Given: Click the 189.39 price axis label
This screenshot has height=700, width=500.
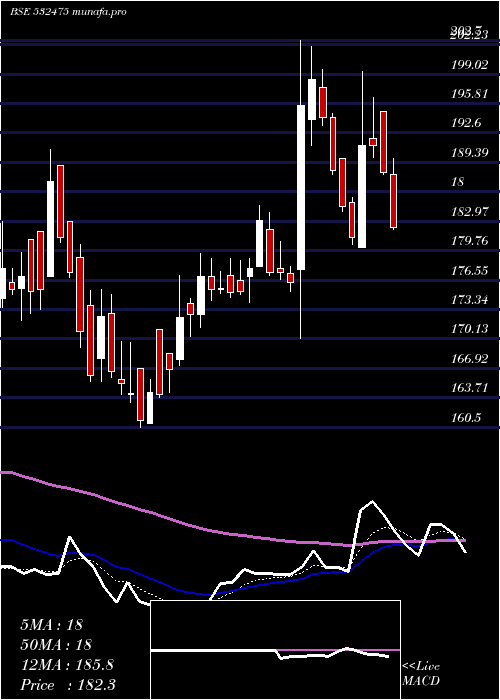Looking at the screenshot, I should (469, 153).
